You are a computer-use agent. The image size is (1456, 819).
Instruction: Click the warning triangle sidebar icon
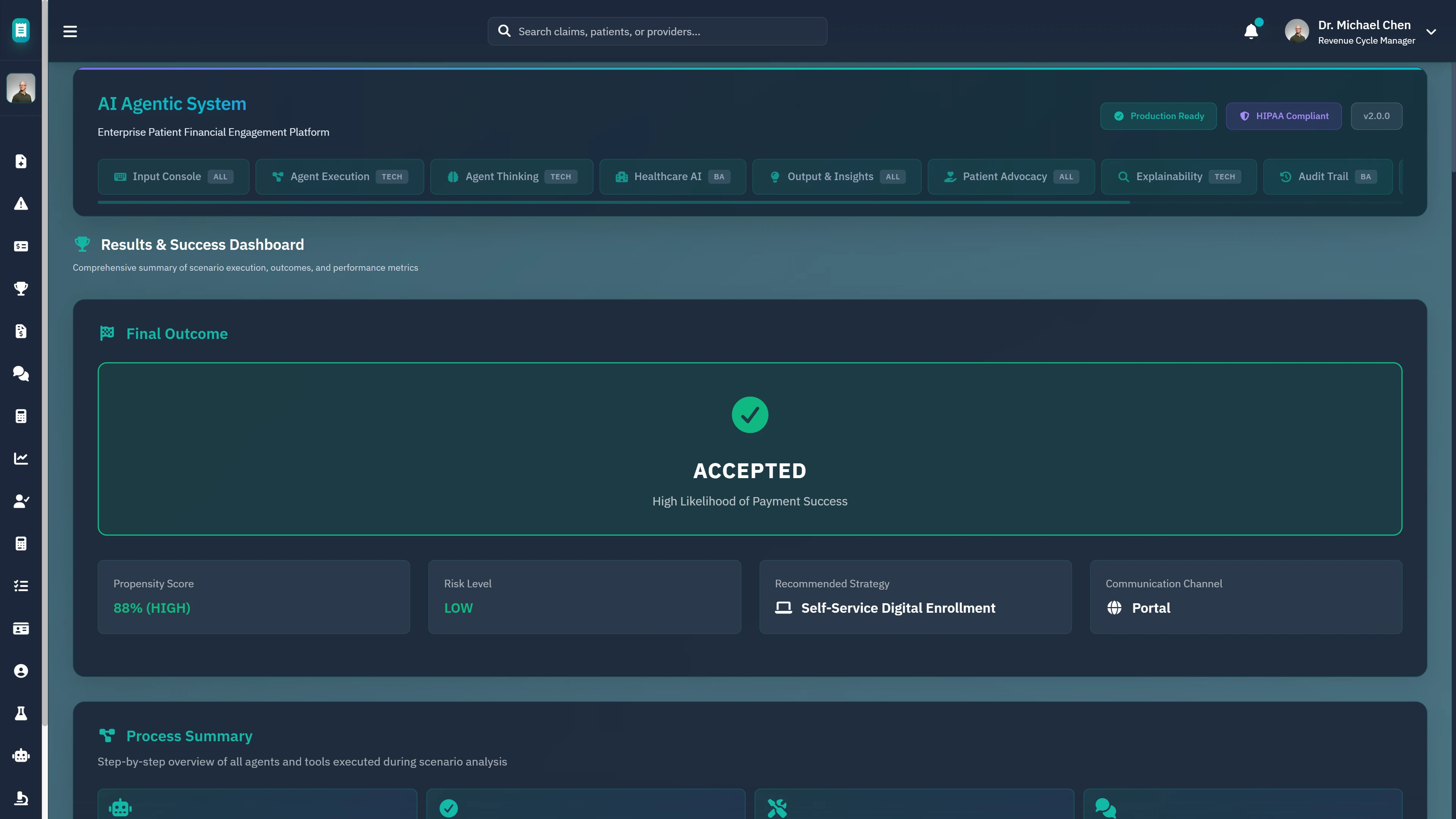tap(21, 204)
